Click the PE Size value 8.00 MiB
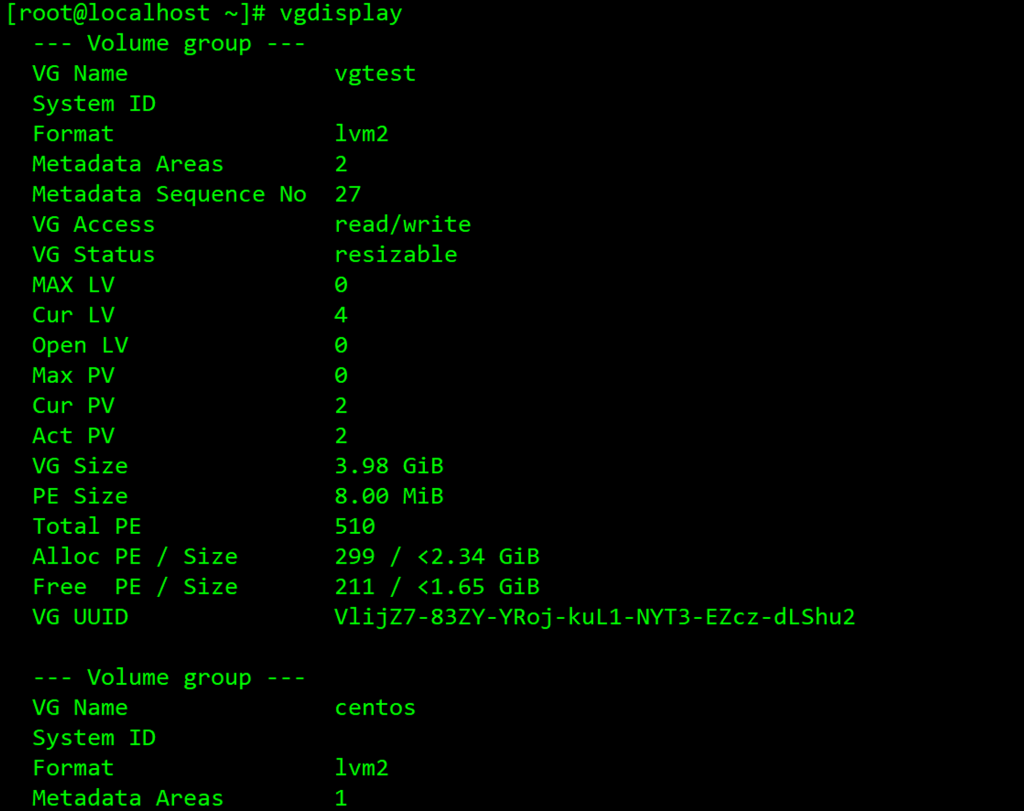The image size is (1024, 811). pyautogui.click(x=389, y=496)
